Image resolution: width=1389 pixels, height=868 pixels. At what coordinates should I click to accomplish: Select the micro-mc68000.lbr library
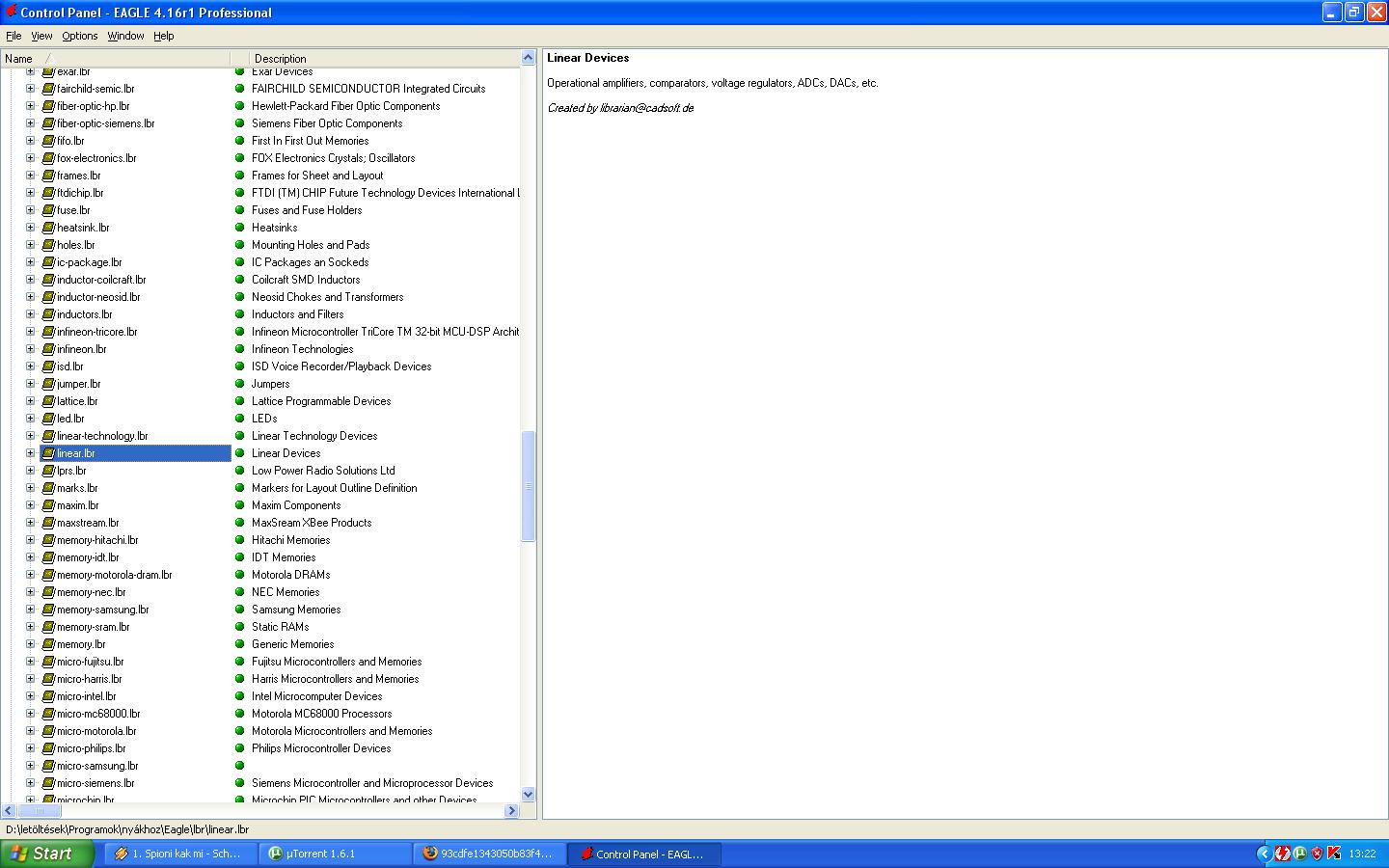[x=98, y=714]
